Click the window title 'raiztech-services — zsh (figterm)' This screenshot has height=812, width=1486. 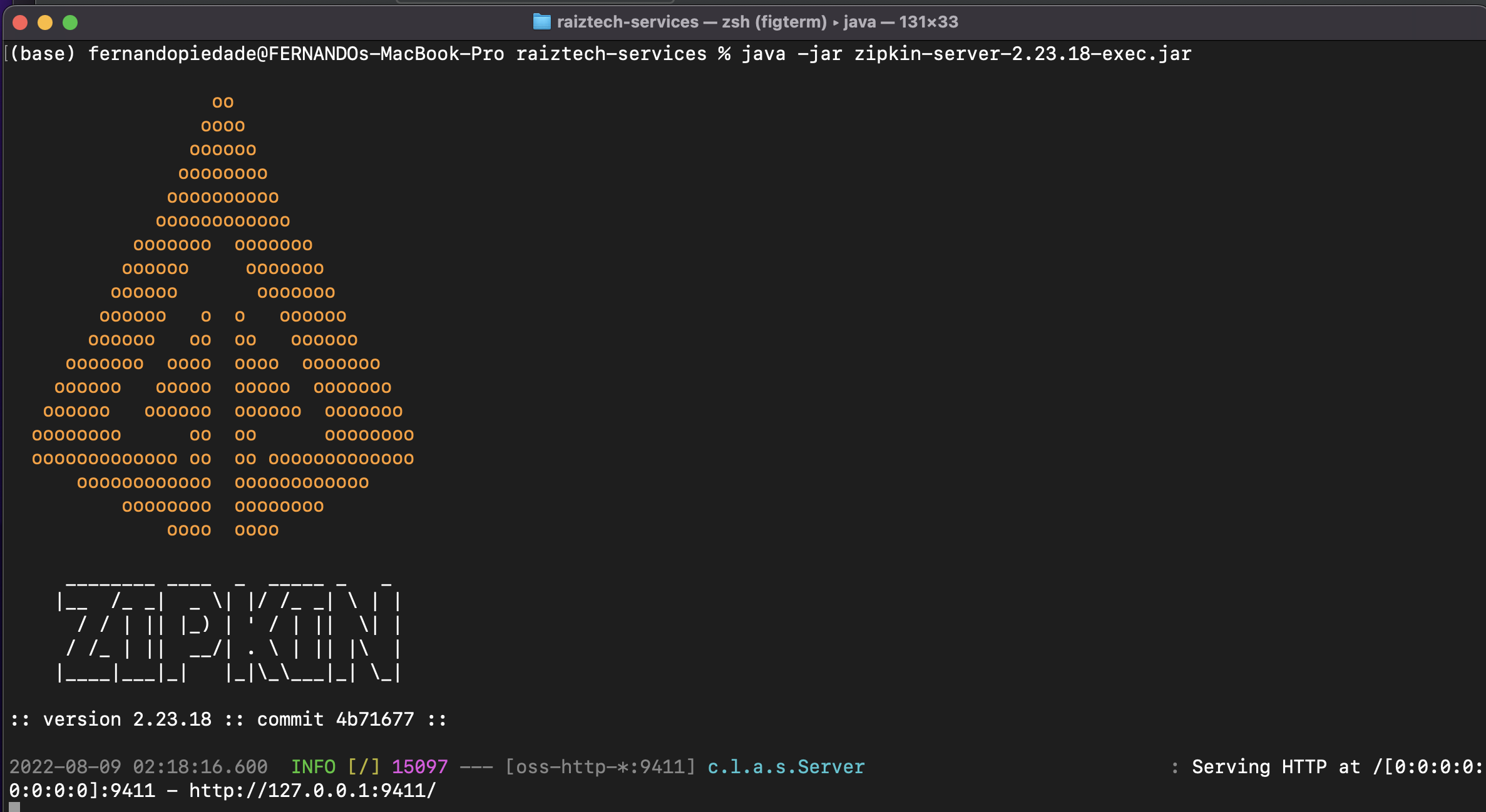(x=692, y=22)
